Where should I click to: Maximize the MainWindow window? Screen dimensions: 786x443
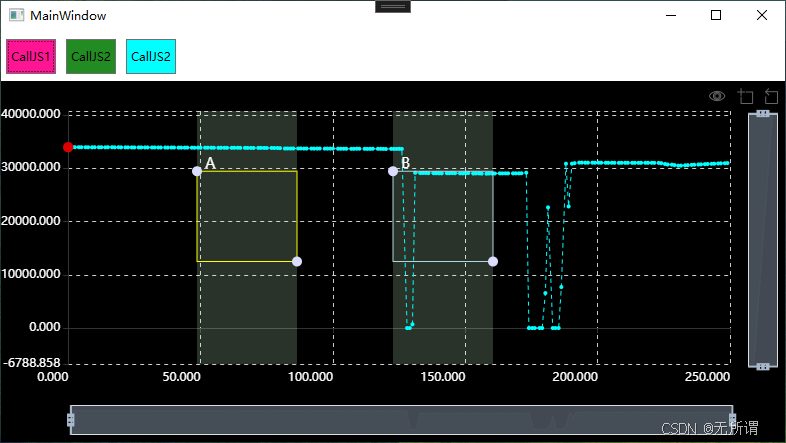click(x=716, y=15)
